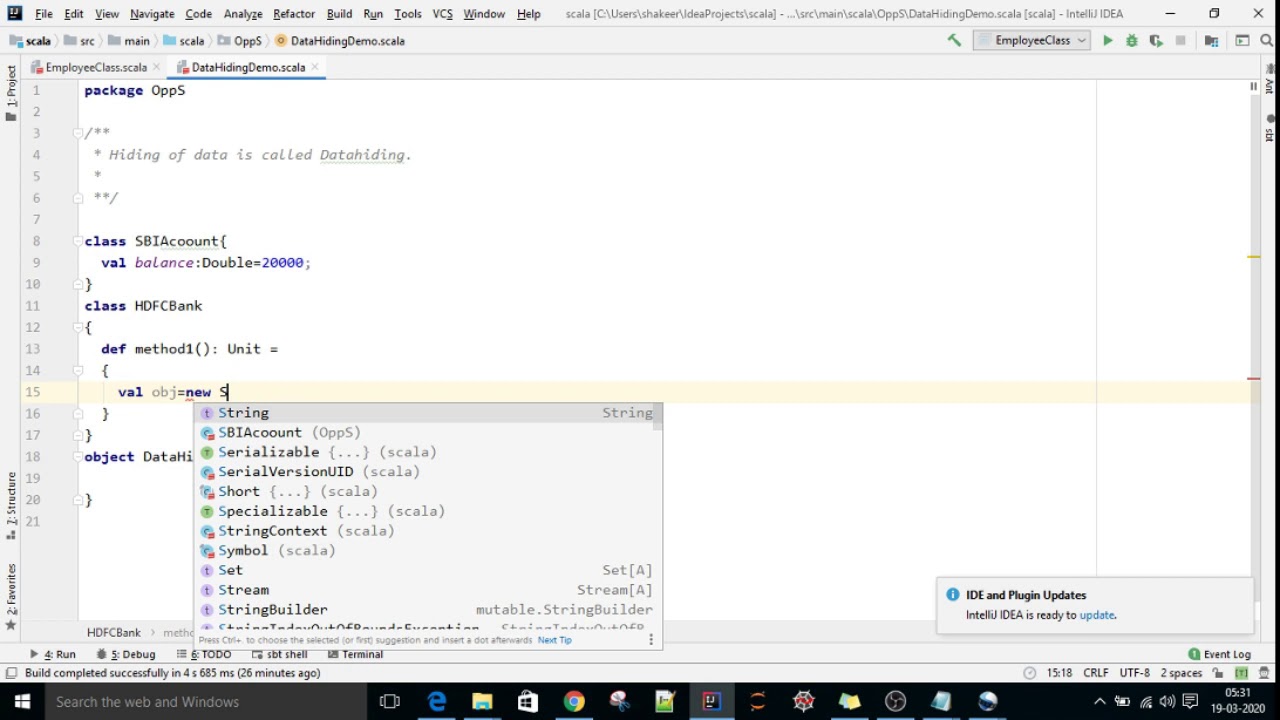The width and height of the screenshot is (1280, 720).
Task: Open the EmployeeClass run configuration dropdown
Action: [1032, 41]
